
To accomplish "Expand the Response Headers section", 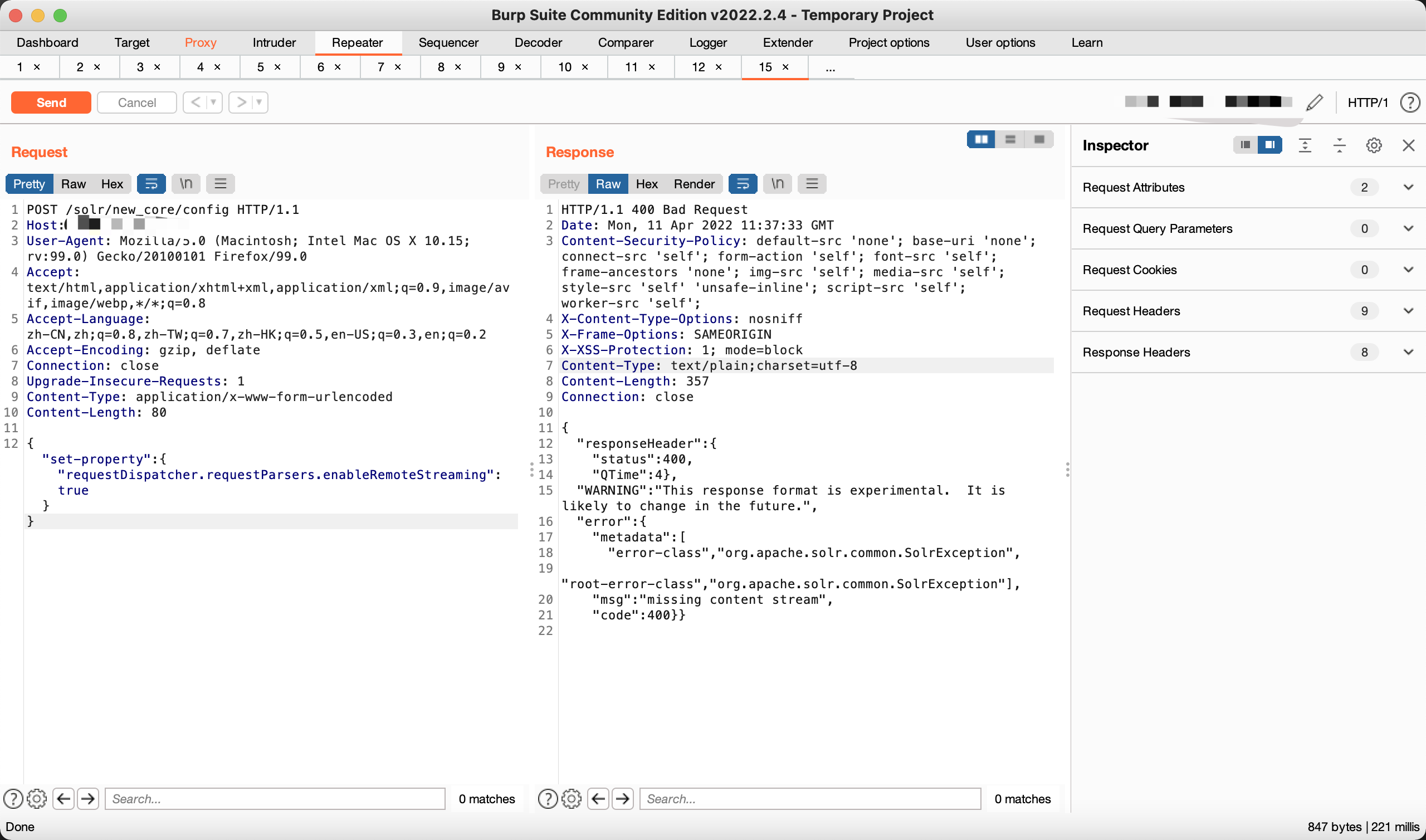I will (1409, 352).
